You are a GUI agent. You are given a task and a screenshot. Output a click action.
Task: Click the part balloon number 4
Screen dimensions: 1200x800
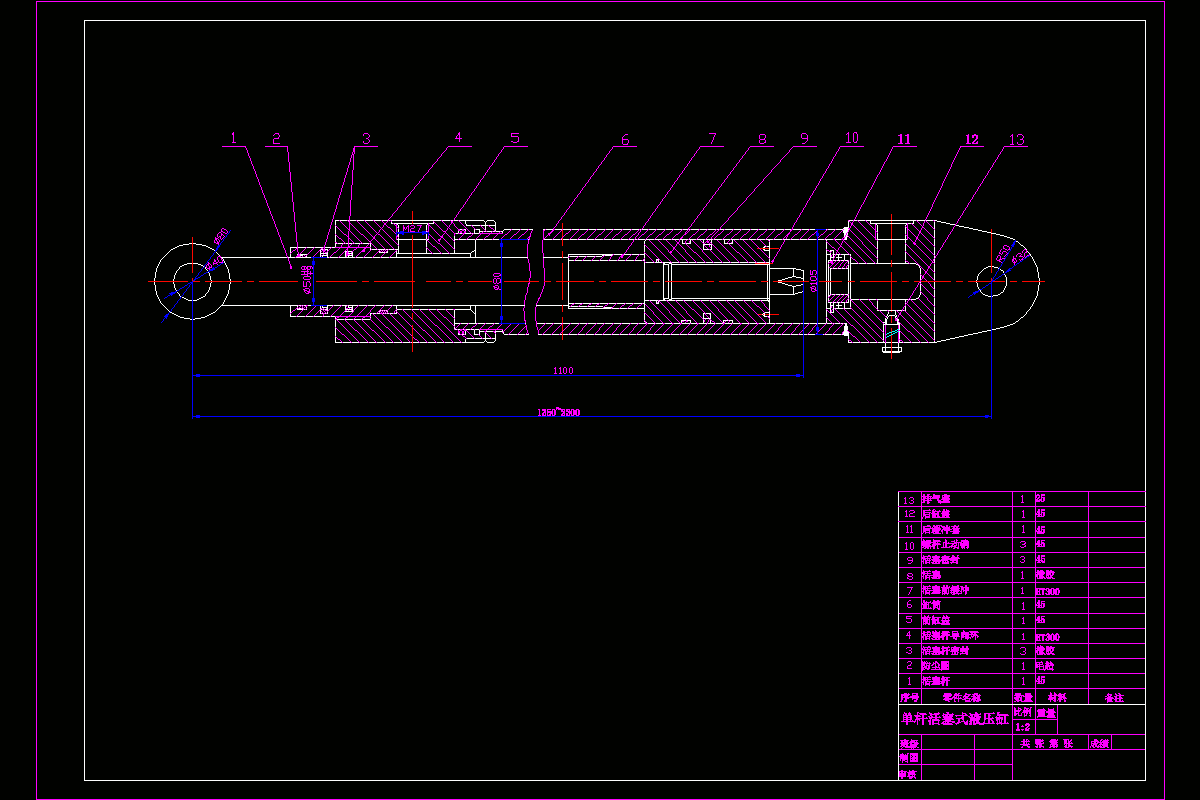(458, 138)
